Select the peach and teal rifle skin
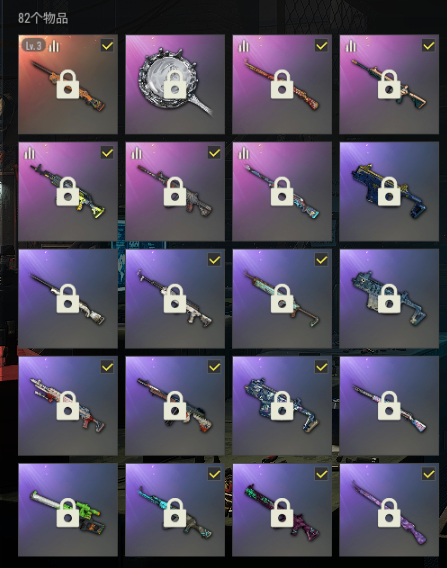Screen dimensions: 447x568 [x=389, y=84]
